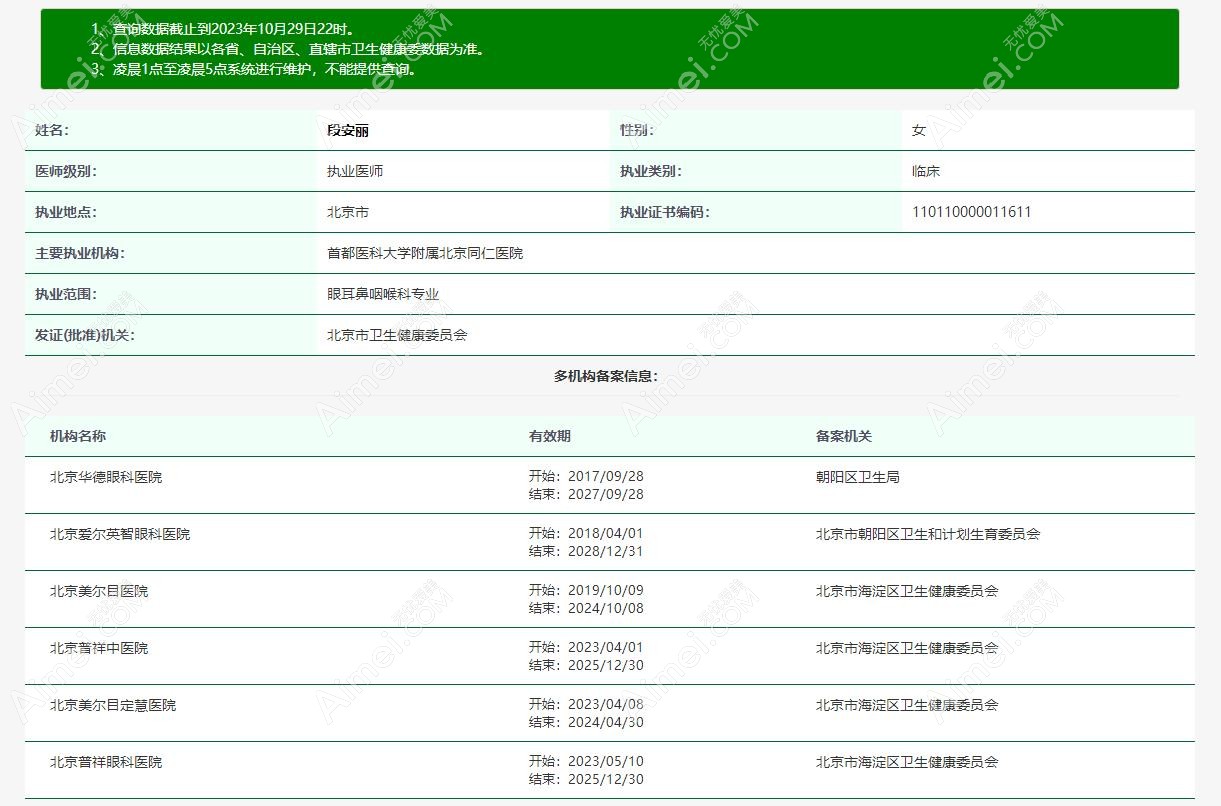
Task: Click 北京美尔目医院 row's 海淀区卫生健康委员会
Action: coord(907,591)
